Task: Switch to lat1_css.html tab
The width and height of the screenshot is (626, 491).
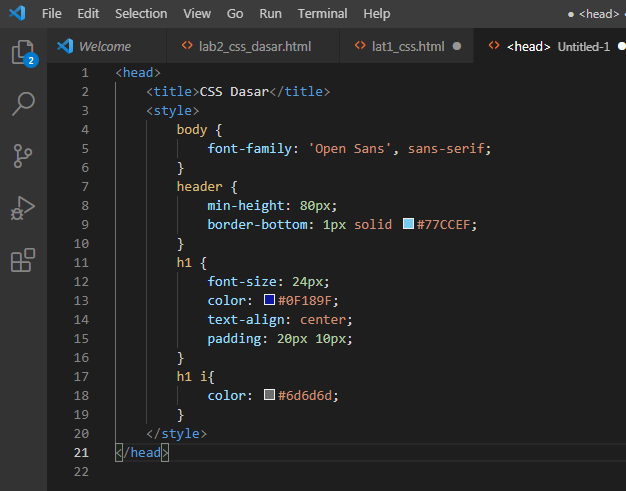Action: [x=407, y=46]
